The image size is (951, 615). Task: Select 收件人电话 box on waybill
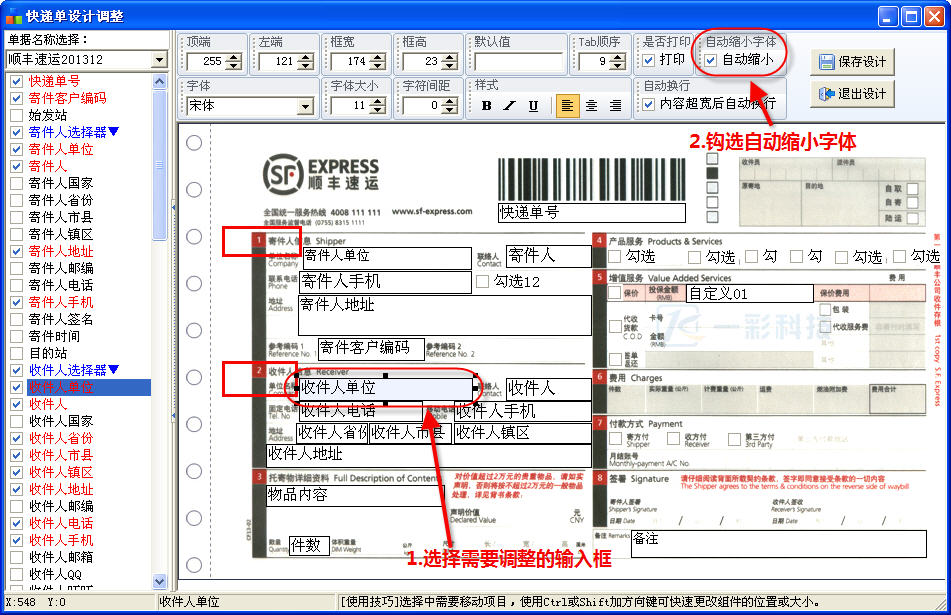coord(360,411)
